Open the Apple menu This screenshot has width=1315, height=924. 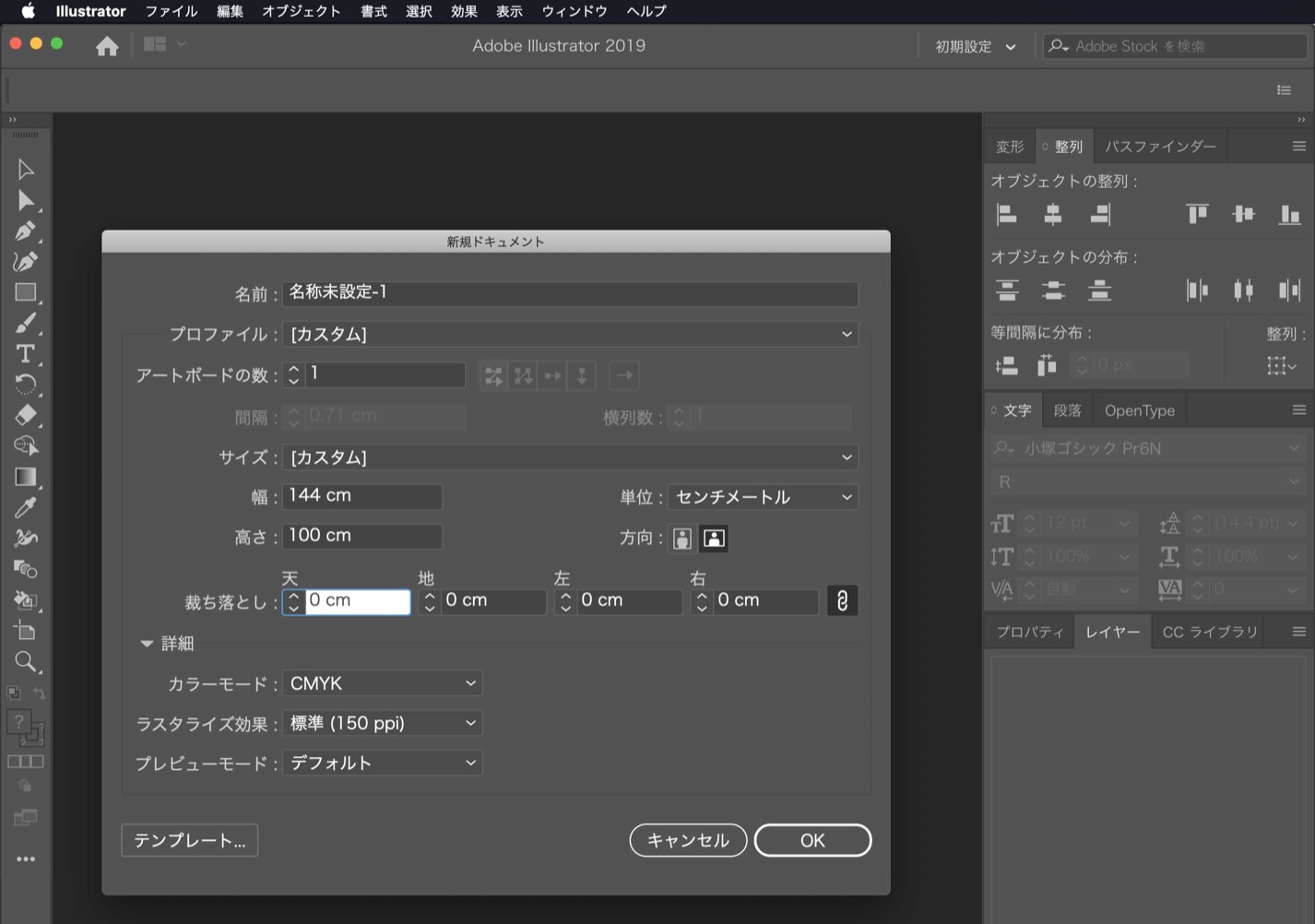pyautogui.click(x=28, y=11)
